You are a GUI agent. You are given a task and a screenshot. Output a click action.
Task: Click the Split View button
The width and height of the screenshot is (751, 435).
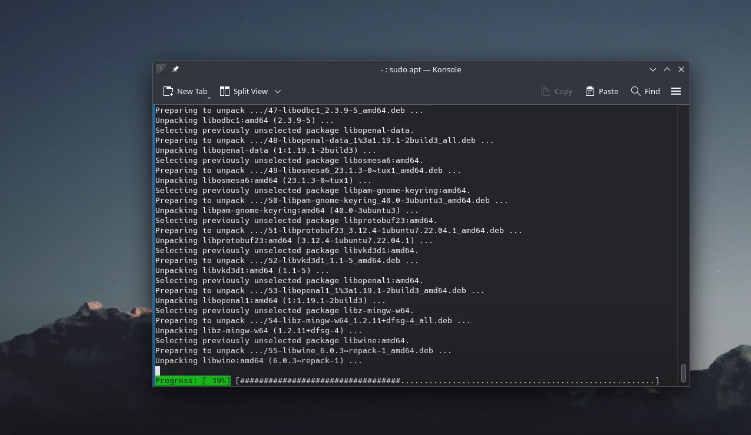pos(244,91)
